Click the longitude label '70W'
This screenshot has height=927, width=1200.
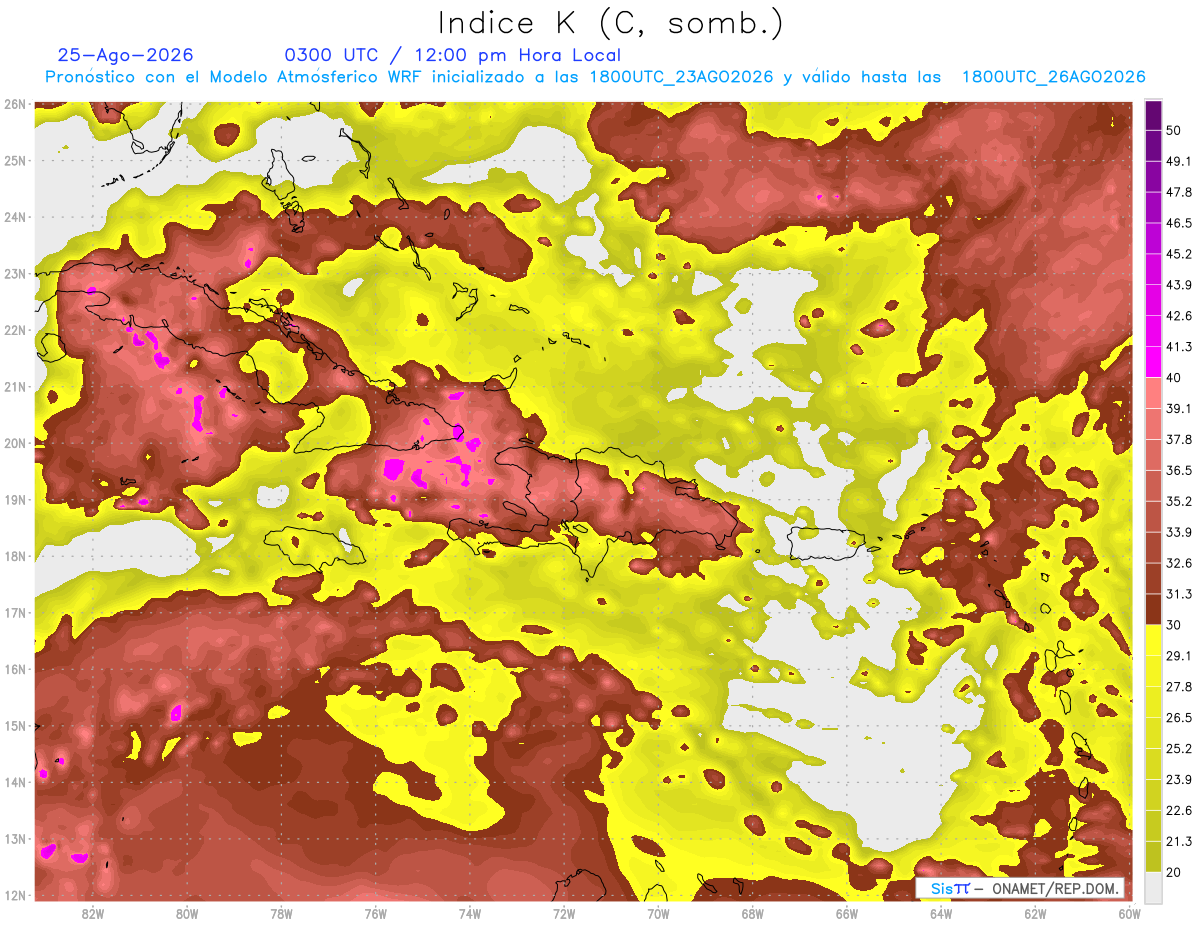coord(658,914)
